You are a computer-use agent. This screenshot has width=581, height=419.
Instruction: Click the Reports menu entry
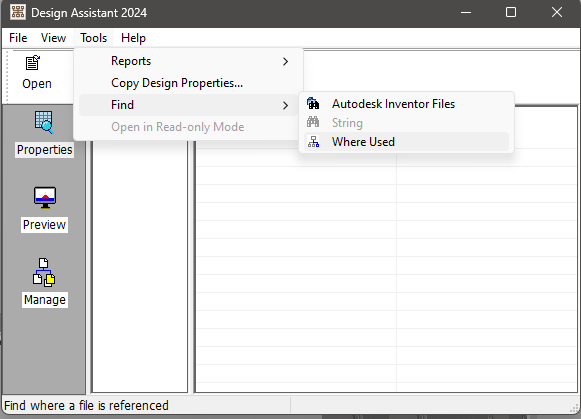coord(188,61)
